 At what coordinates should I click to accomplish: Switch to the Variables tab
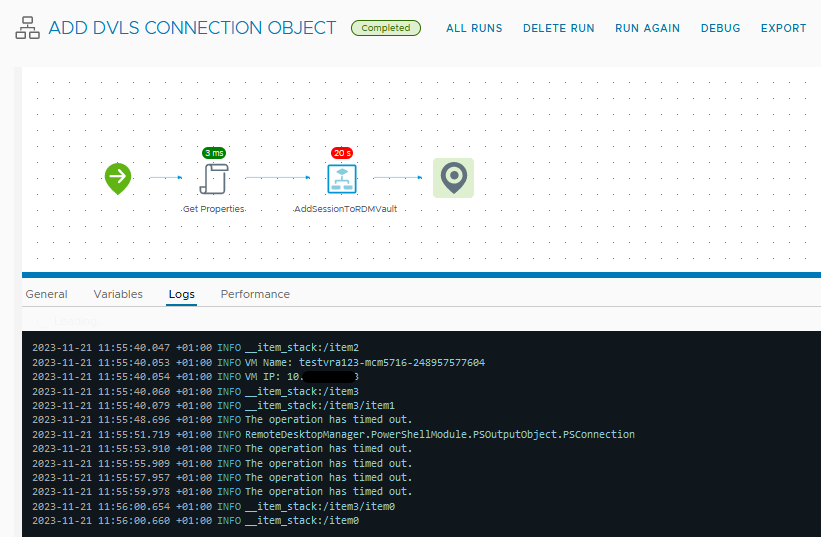coord(118,294)
